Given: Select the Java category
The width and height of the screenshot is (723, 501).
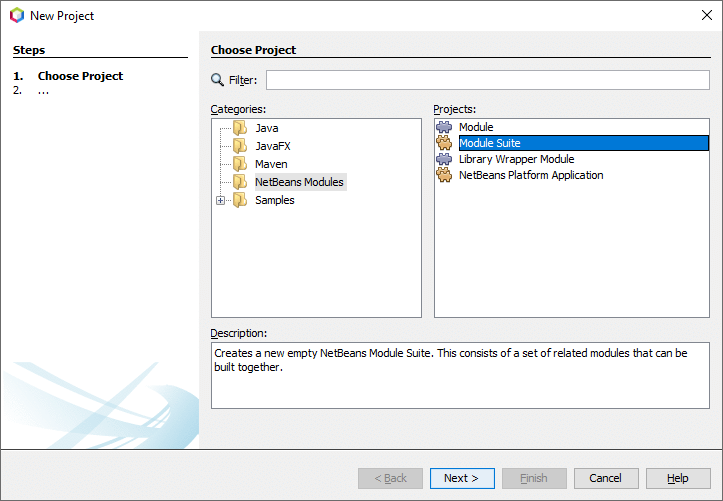Looking at the screenshot, I should pos(266,128).
